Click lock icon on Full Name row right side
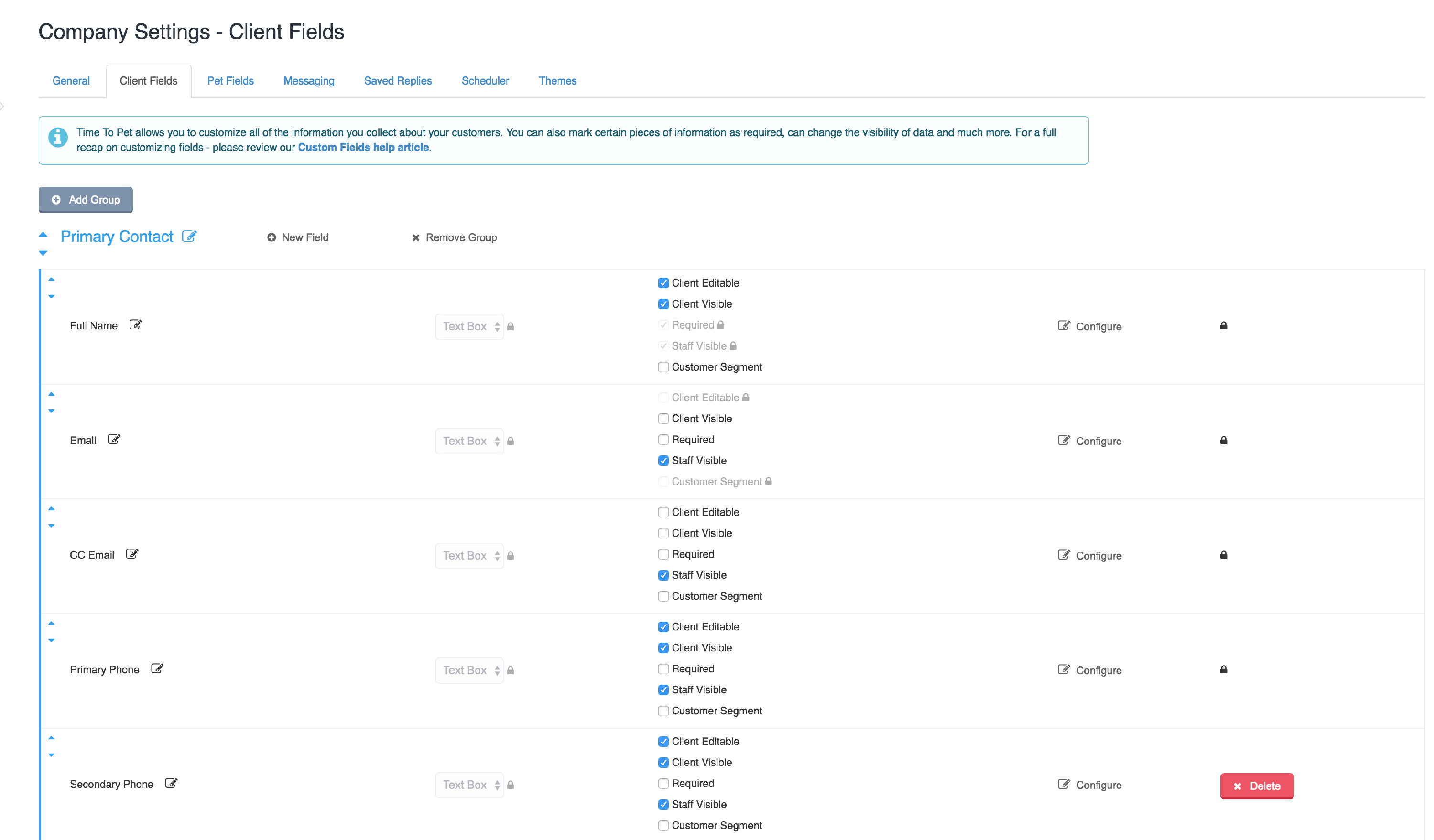The width and height of the screenshot is (1434, 840). point(1224,326)
